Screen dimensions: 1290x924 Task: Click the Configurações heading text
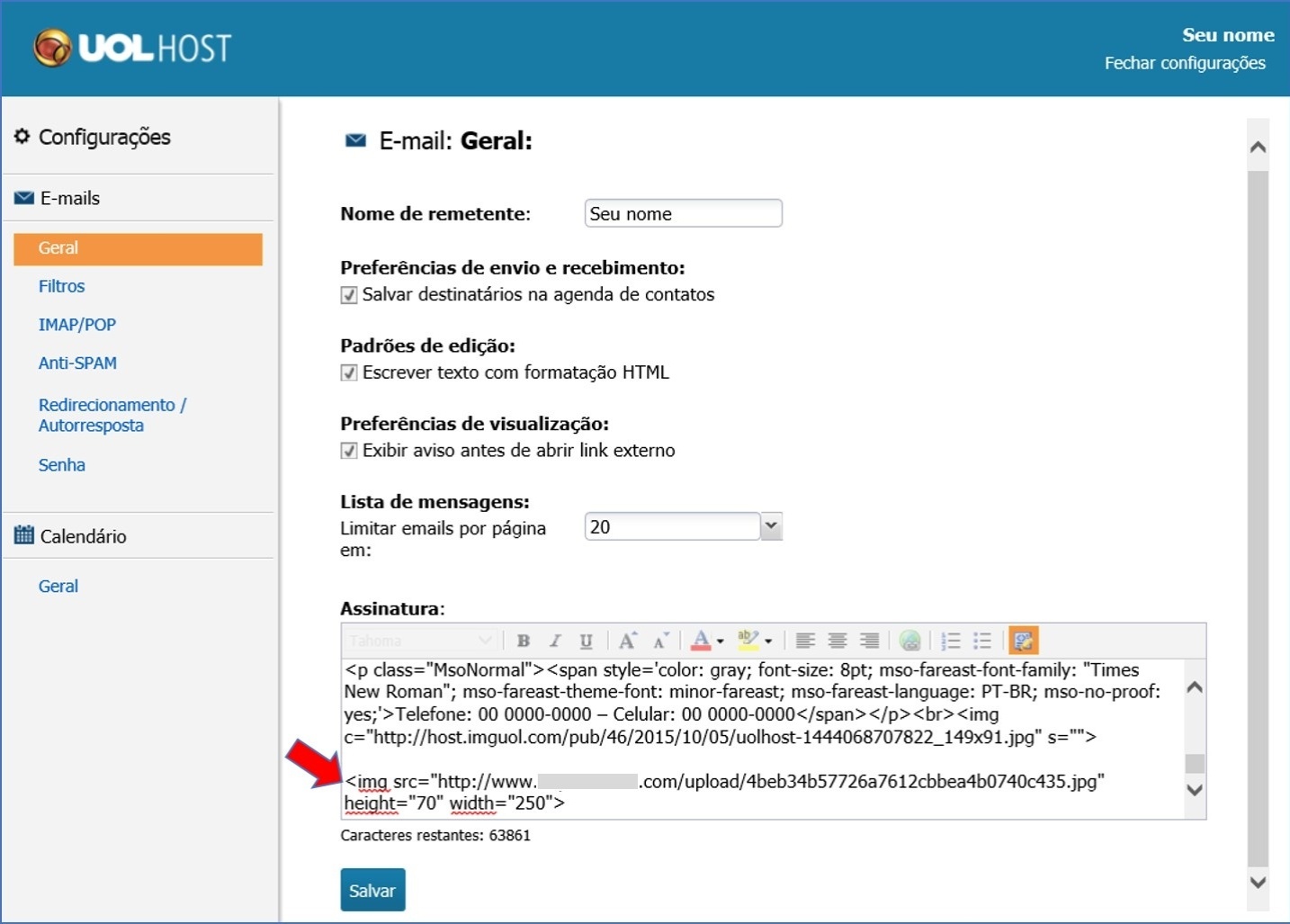[104, 137]
